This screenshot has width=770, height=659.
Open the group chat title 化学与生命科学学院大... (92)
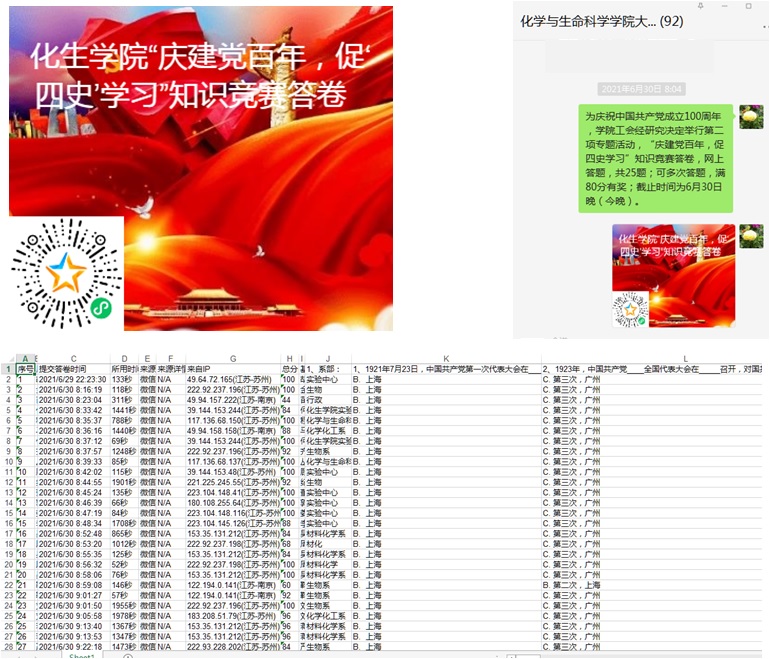[602, 21]
